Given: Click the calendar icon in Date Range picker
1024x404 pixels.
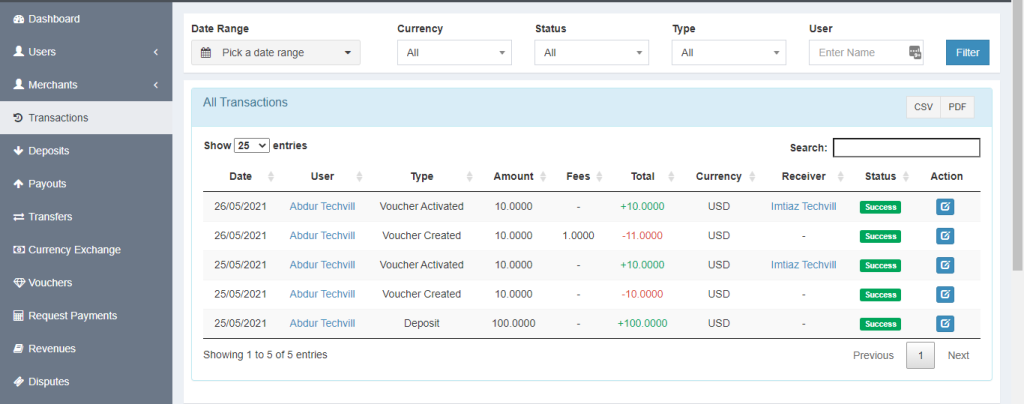Looking at the screenshot, I should point(206,53).
